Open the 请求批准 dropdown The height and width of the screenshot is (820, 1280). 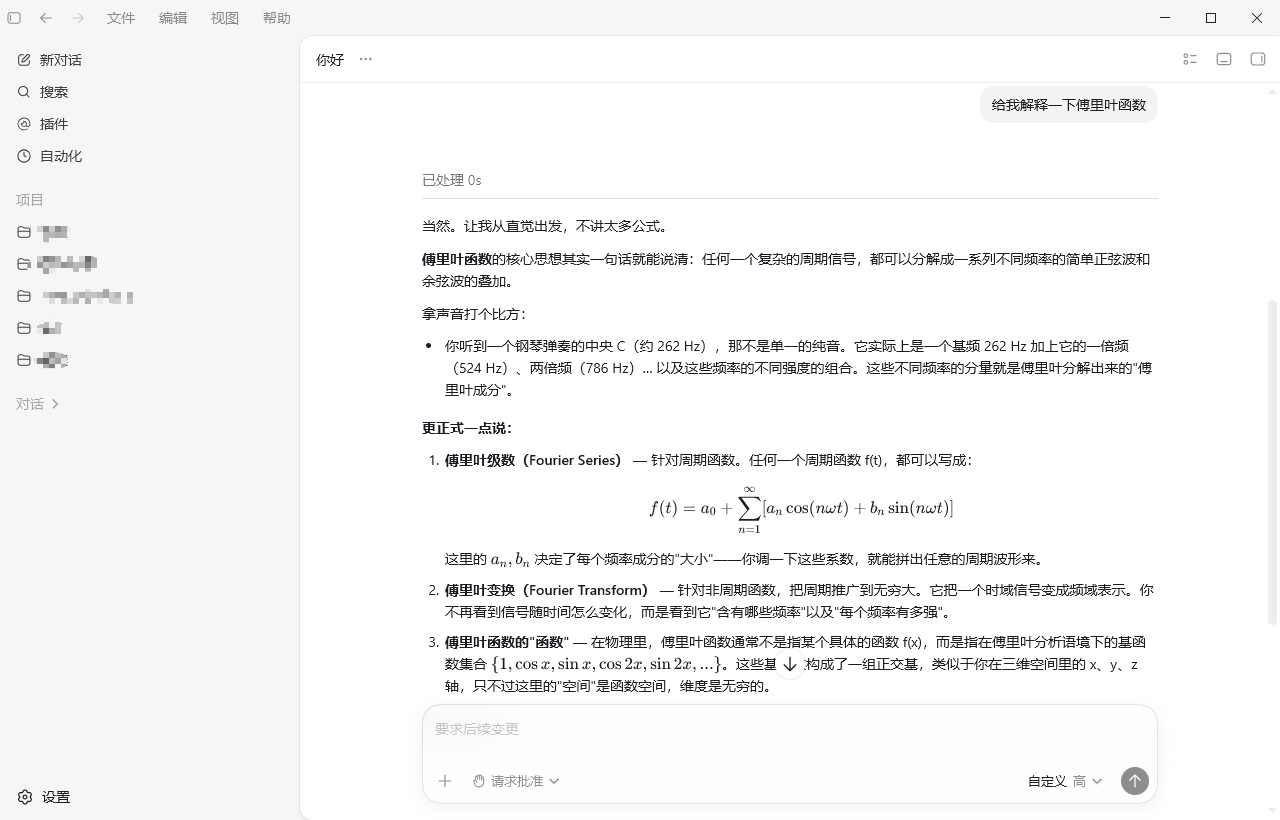coord(516,781)
